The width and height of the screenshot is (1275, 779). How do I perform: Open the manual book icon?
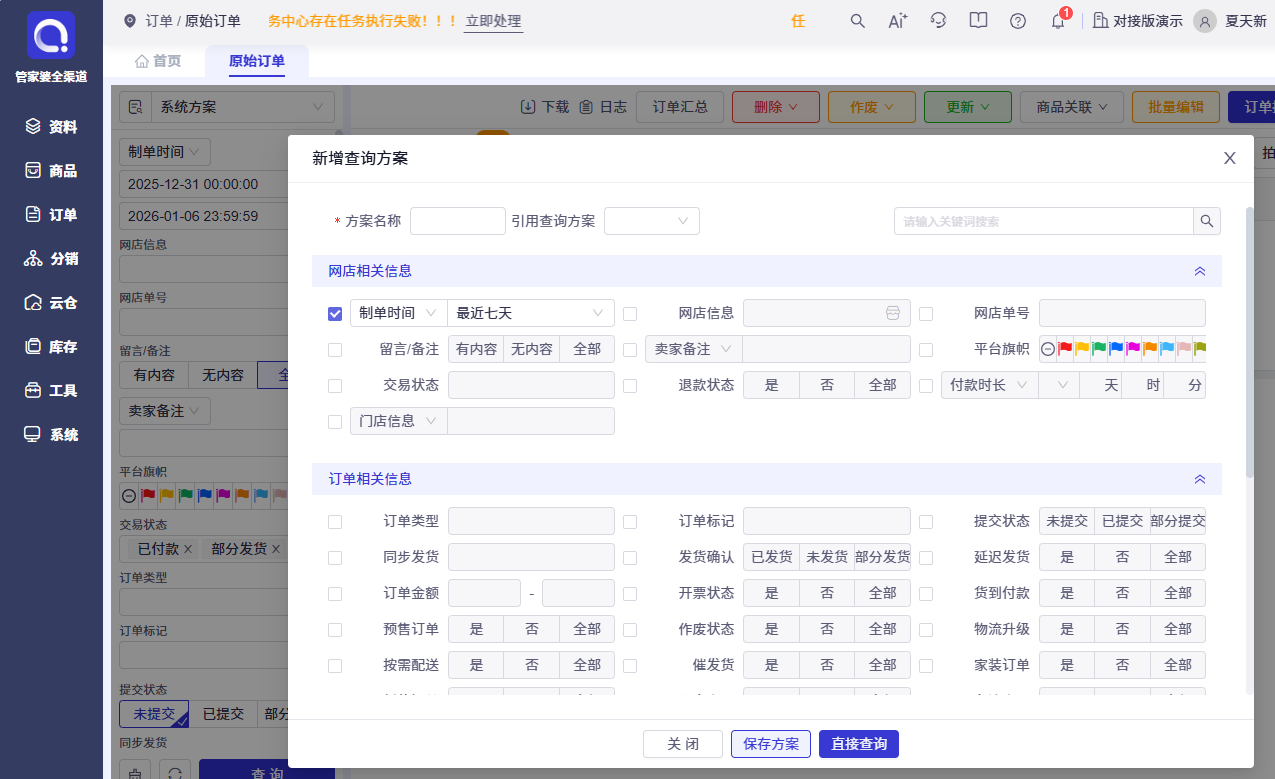coord(978,21)
